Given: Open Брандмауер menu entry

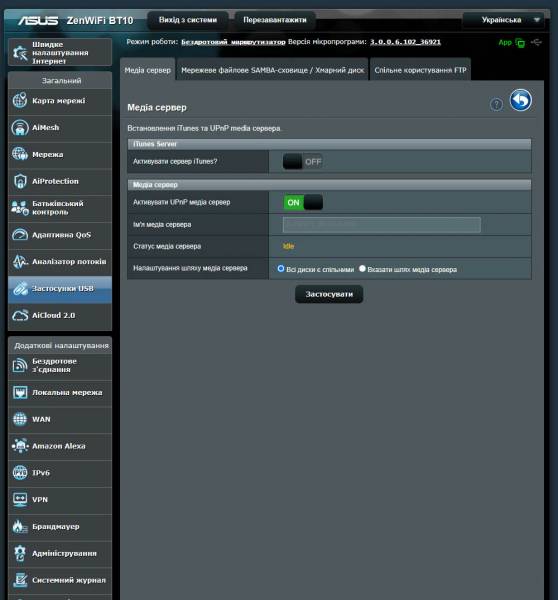Looking at the screenshot, I should [60, 527].
